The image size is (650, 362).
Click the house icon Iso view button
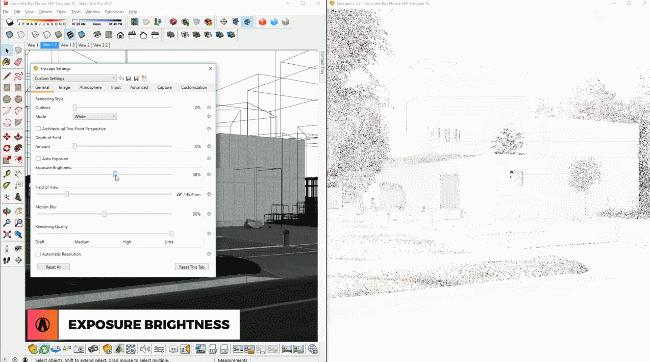pos(120,35)
